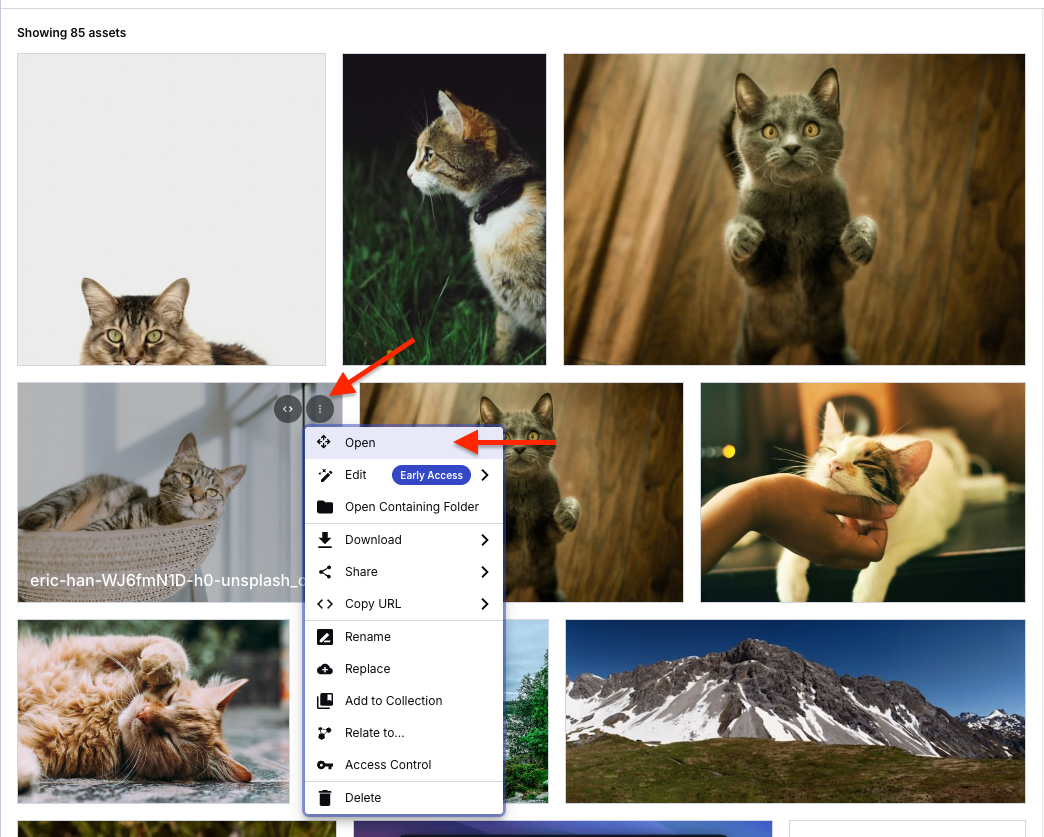The width and height of the screenshot is (1044, 837).
Task: Select Add to Collection option
Action: tap(394, 700)
